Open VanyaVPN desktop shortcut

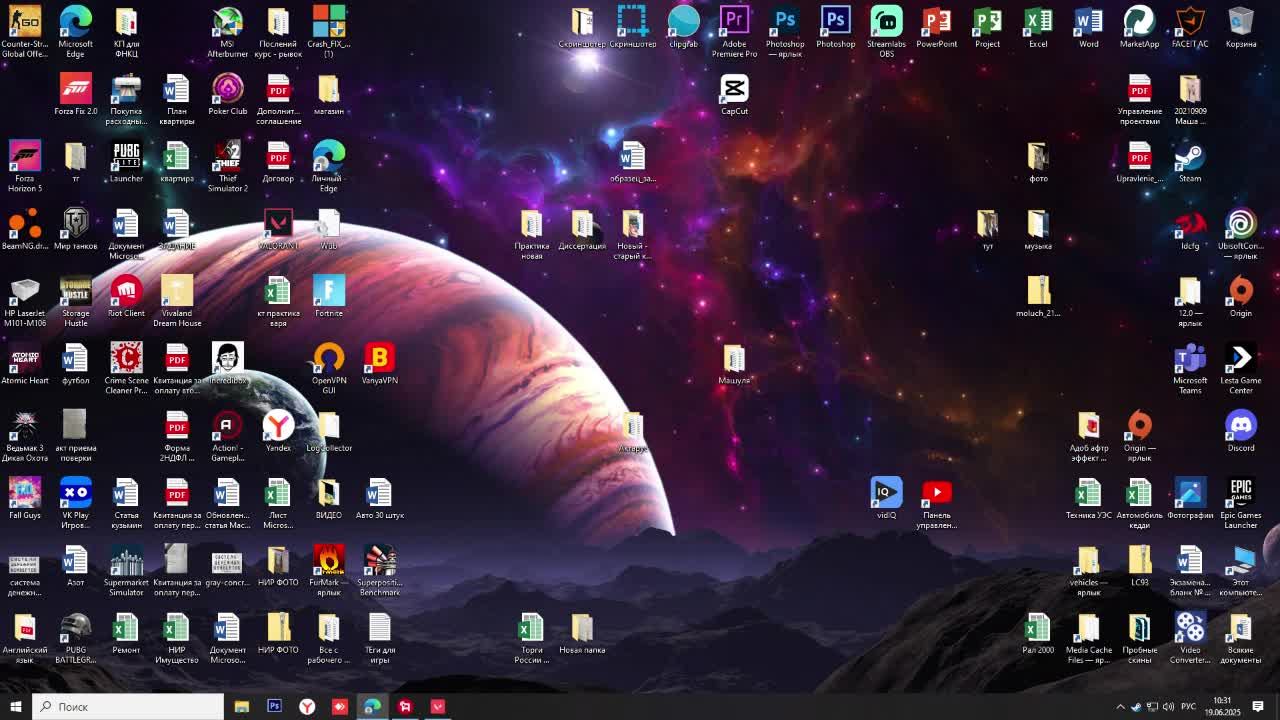(x=379, y=364)
